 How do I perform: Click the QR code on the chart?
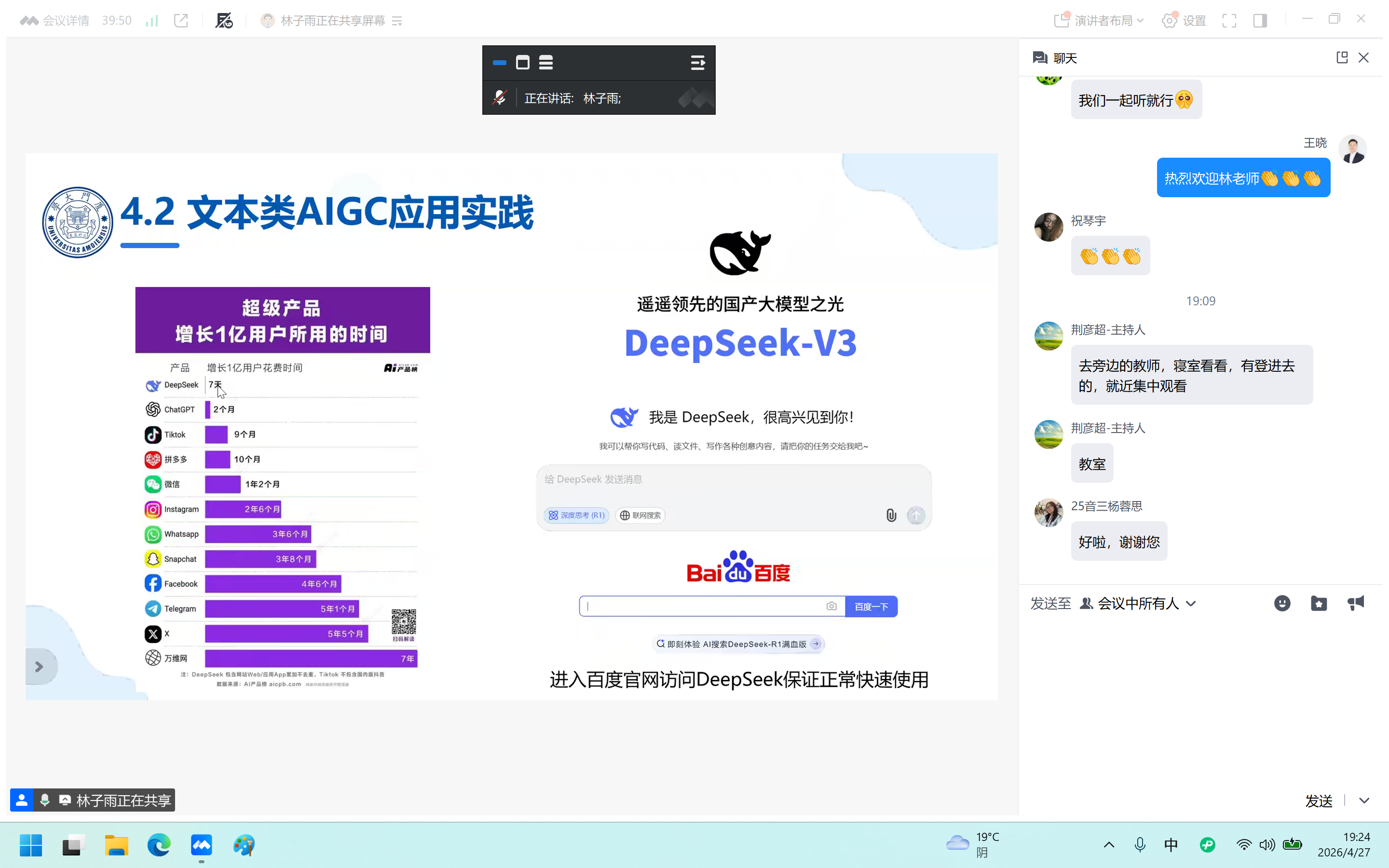click(404, 621)
